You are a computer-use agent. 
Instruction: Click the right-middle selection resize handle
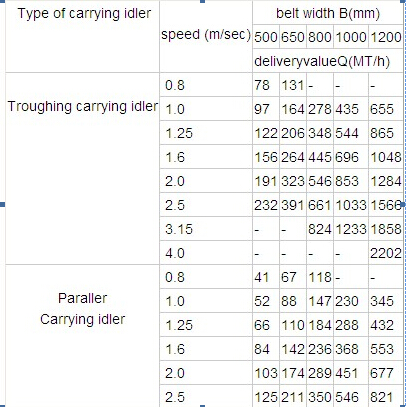tap(404, 204)
